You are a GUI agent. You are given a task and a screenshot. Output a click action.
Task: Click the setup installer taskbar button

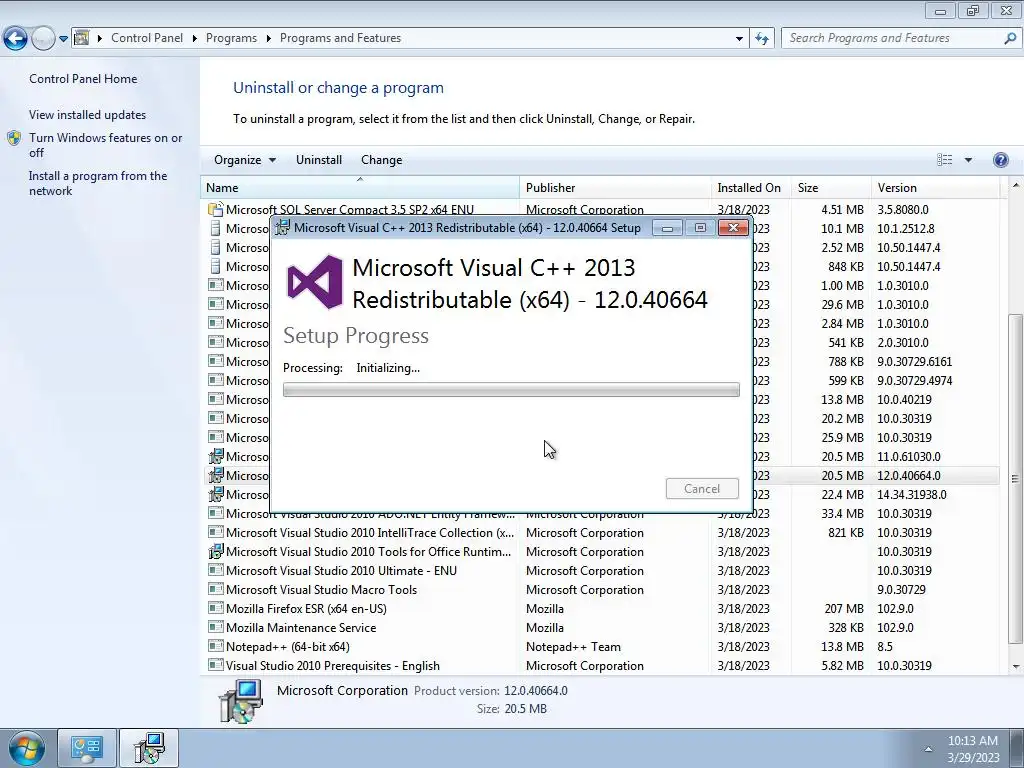pos(150,748)
